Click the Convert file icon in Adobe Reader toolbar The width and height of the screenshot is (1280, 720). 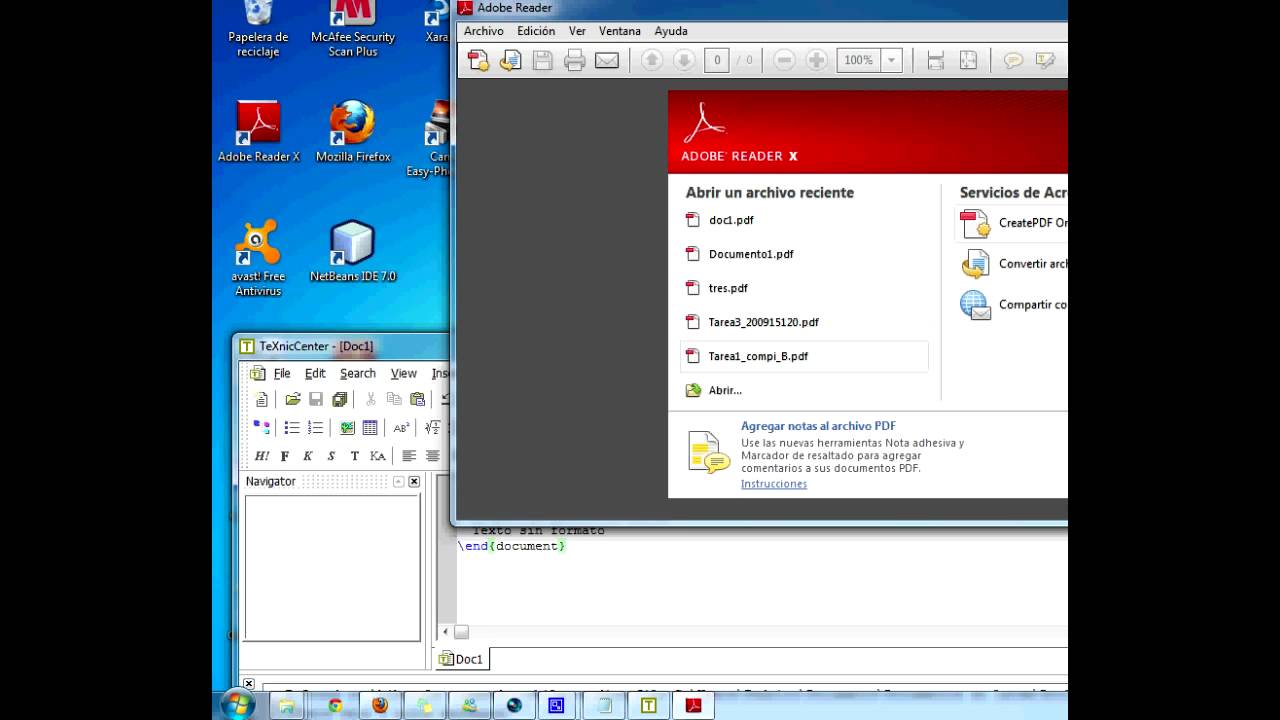point(511,60)
